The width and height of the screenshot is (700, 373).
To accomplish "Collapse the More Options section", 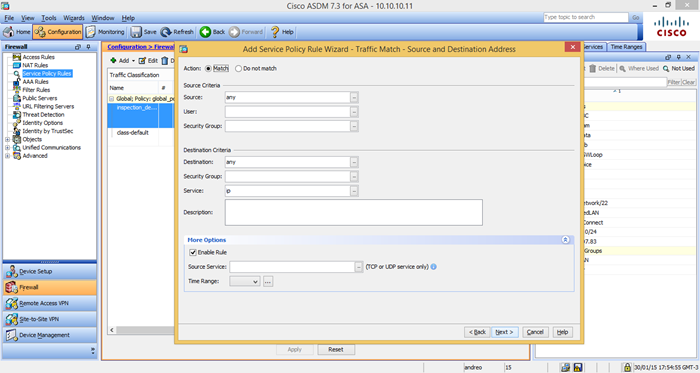I will tap(565, 240).
